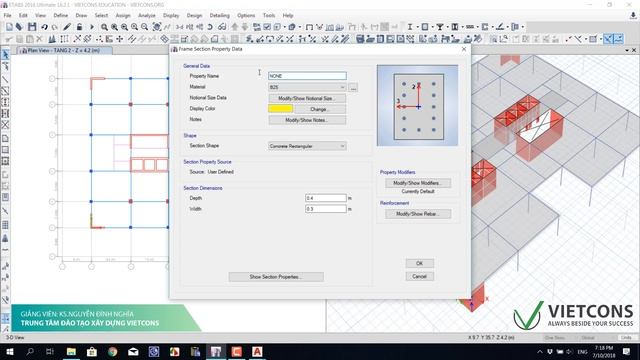640x360 pixels.
Task: Click OK in Frame Section dialog
Action: click(420, 263)
